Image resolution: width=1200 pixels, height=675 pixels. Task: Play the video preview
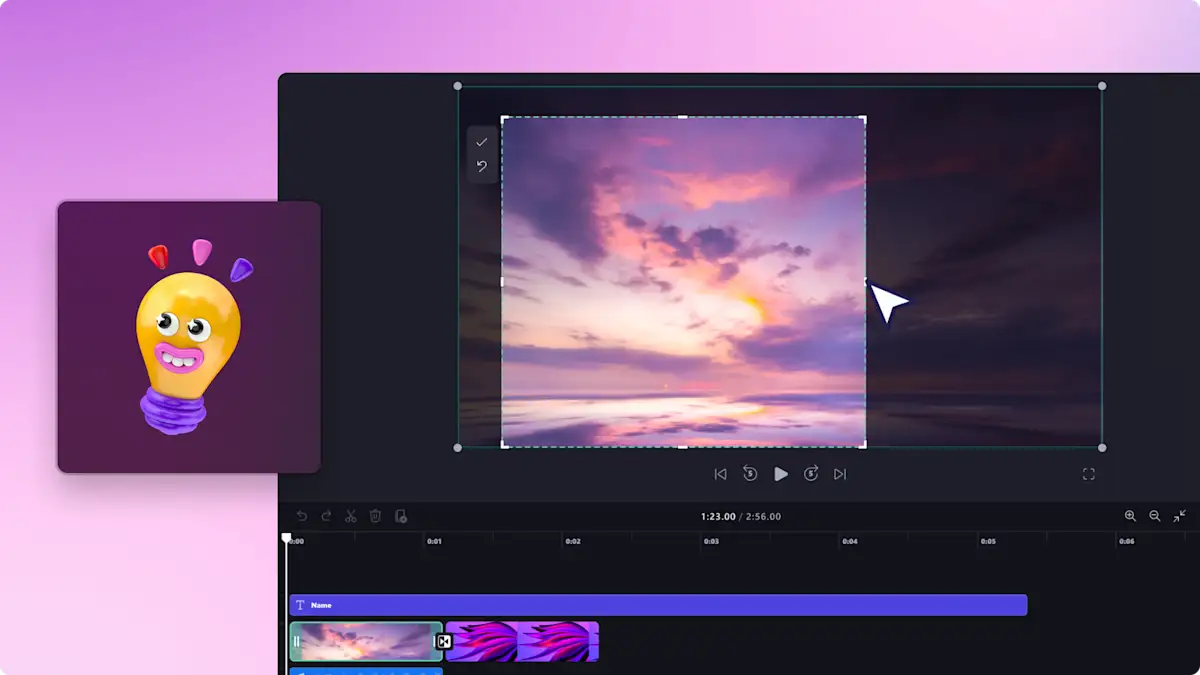(x=781, y=474)
